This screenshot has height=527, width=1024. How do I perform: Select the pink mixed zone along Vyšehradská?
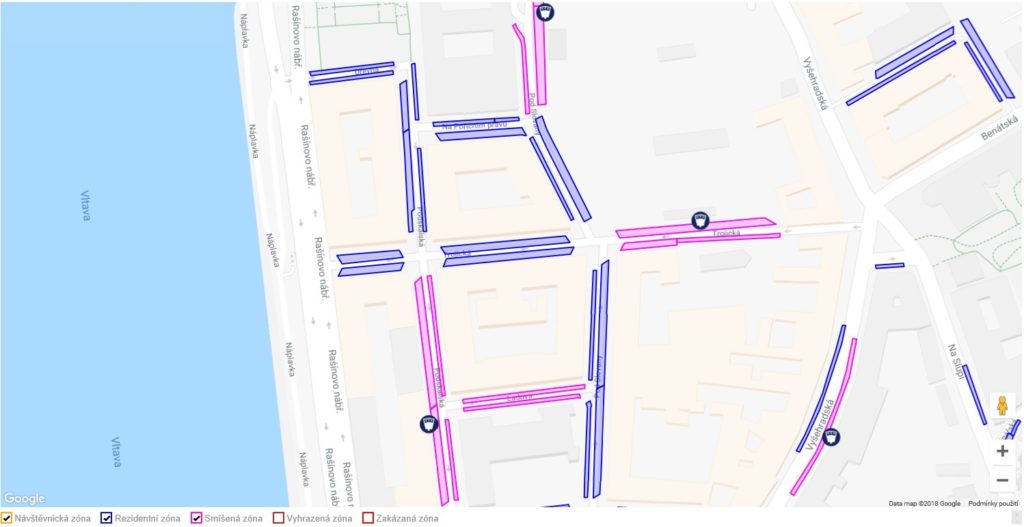[824, 417]
